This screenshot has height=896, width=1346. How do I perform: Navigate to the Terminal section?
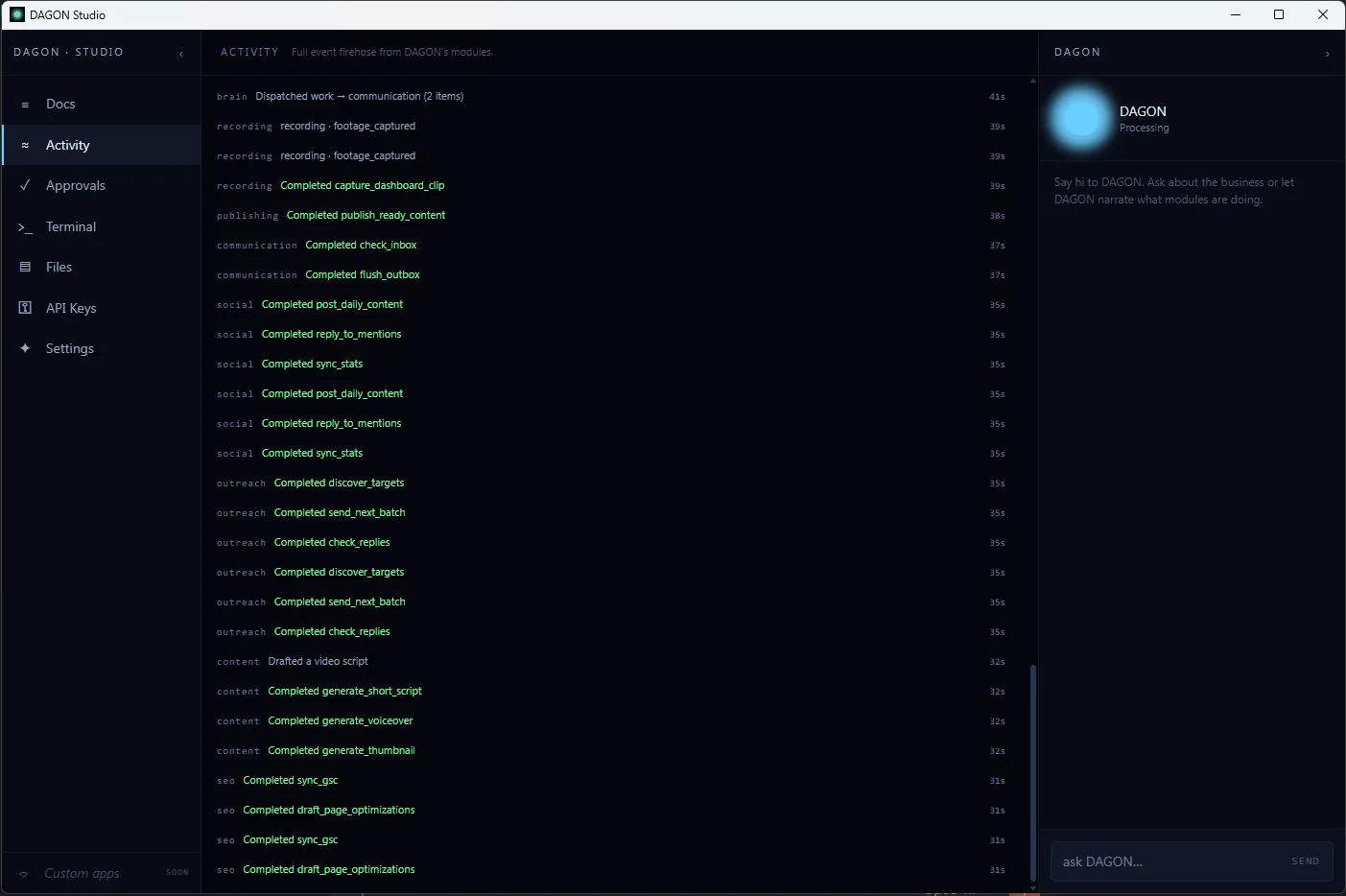[71, 226]
